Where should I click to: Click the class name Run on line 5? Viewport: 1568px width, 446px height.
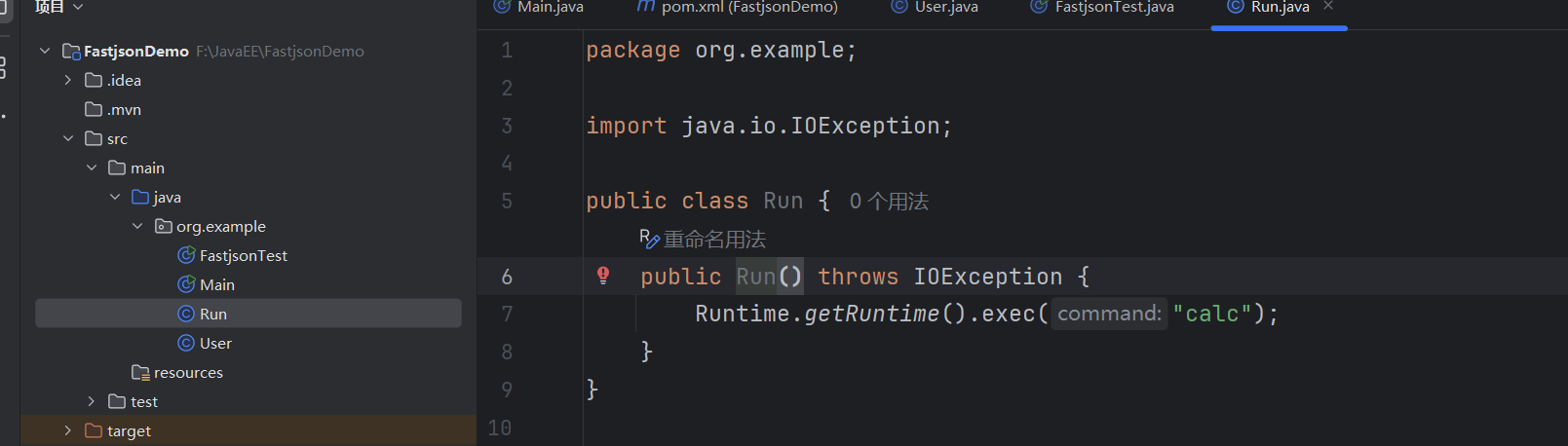783,202
